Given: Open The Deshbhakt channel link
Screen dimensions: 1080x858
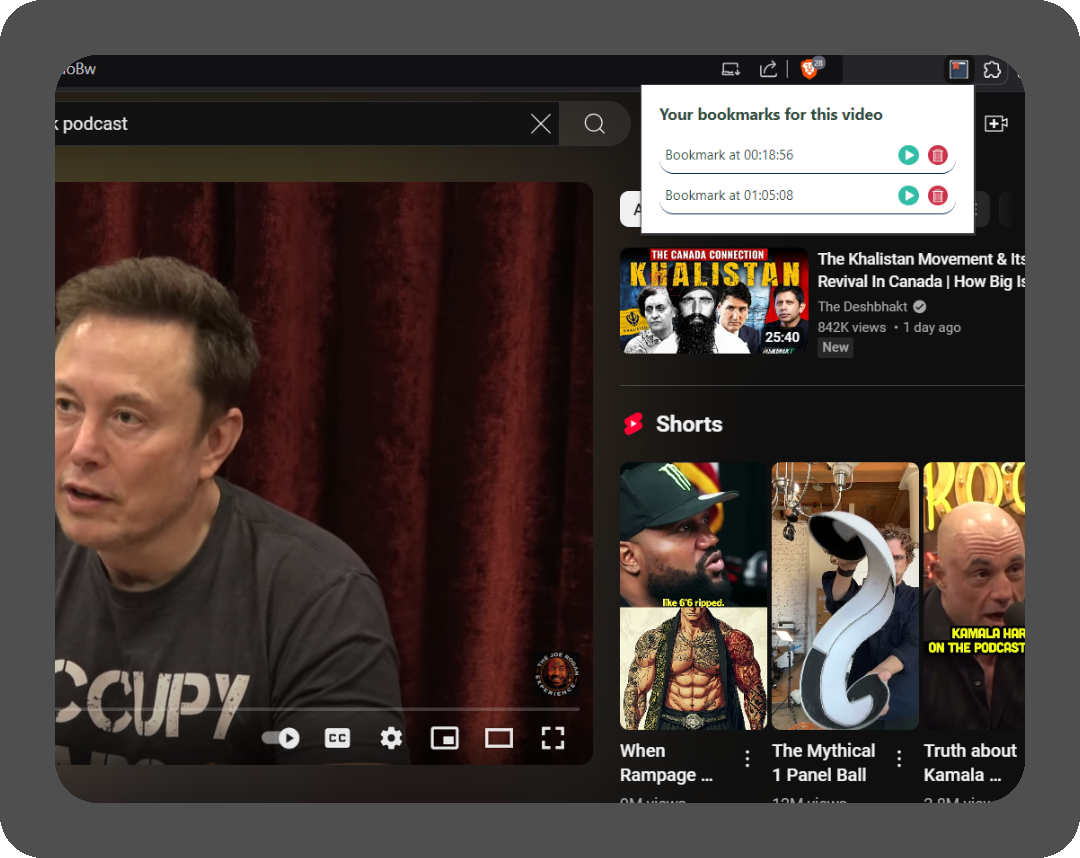Looking at the screenshot, I should 862,307.
